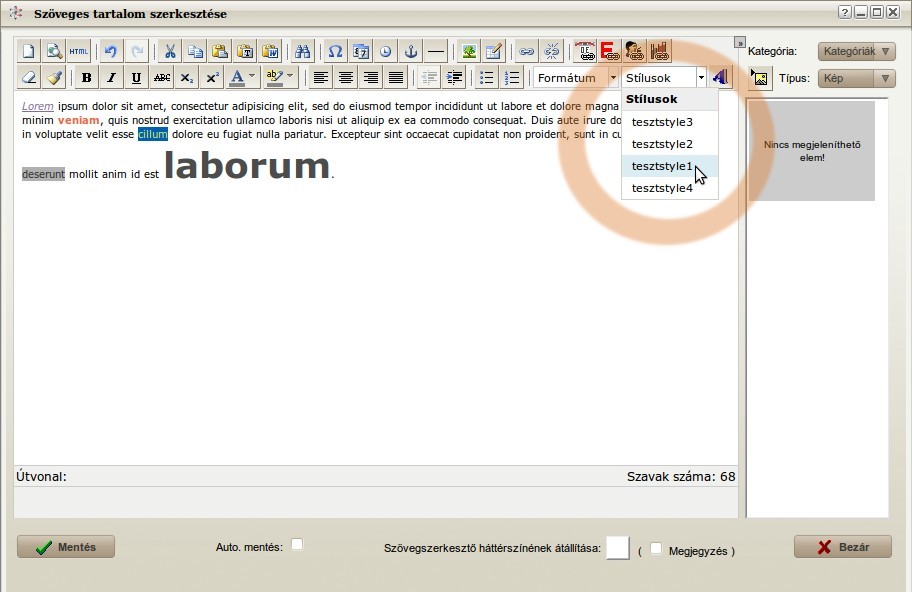This screenshot has width=912, height=592.
Task: Enable the Auto. mentés checkbox
Action: click(297, 545)
